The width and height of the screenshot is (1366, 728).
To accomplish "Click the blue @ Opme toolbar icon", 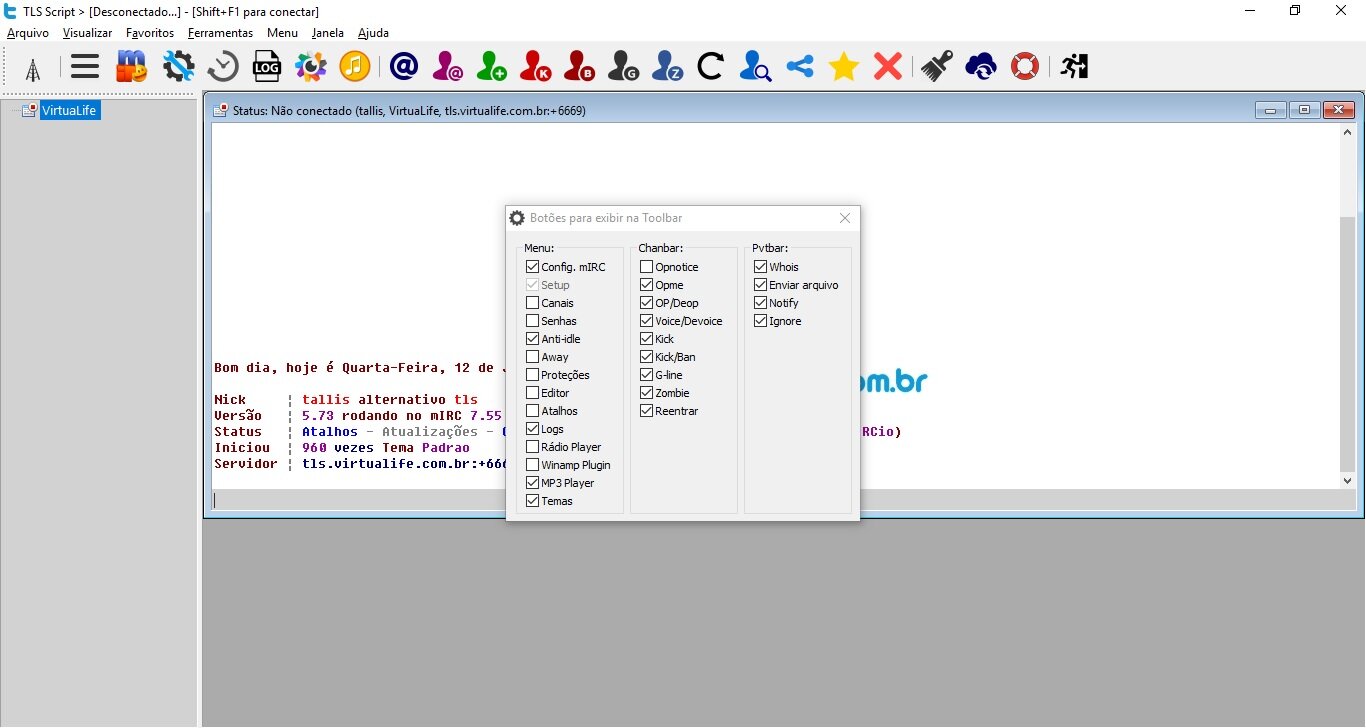I will pos(403,67).
